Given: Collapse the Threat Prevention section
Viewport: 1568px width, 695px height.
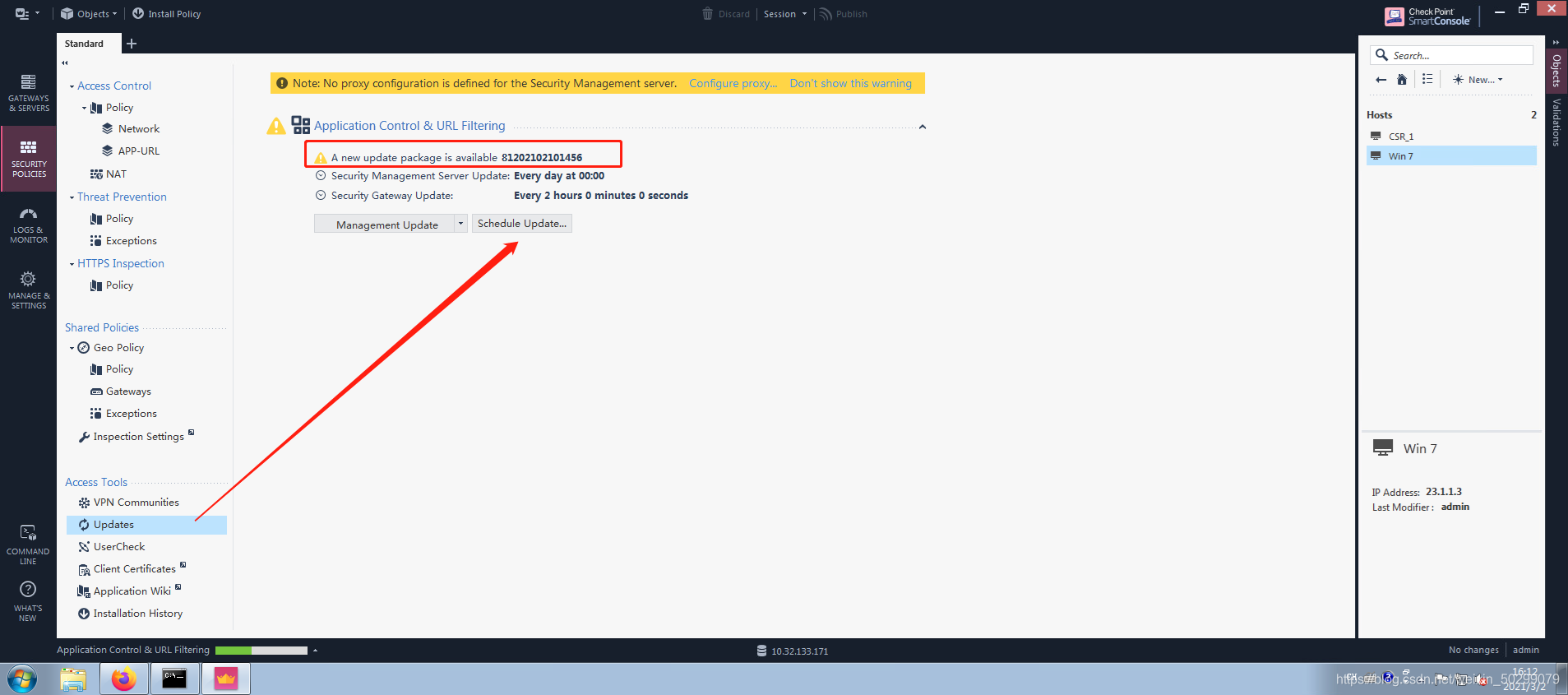Looking at the screenshot, I should [72, 197].
